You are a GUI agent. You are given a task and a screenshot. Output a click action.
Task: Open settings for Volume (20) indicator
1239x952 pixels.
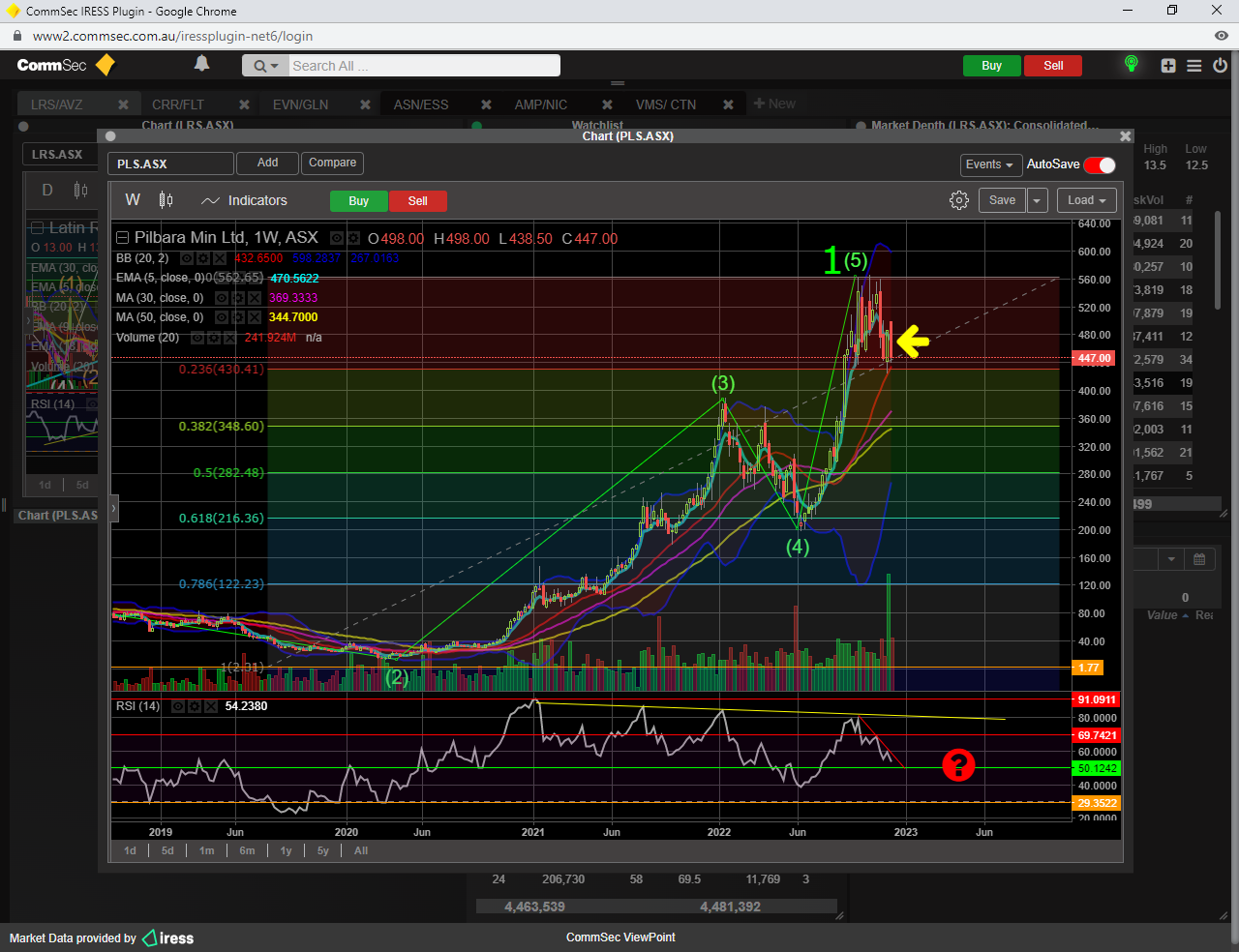[213, 338]
